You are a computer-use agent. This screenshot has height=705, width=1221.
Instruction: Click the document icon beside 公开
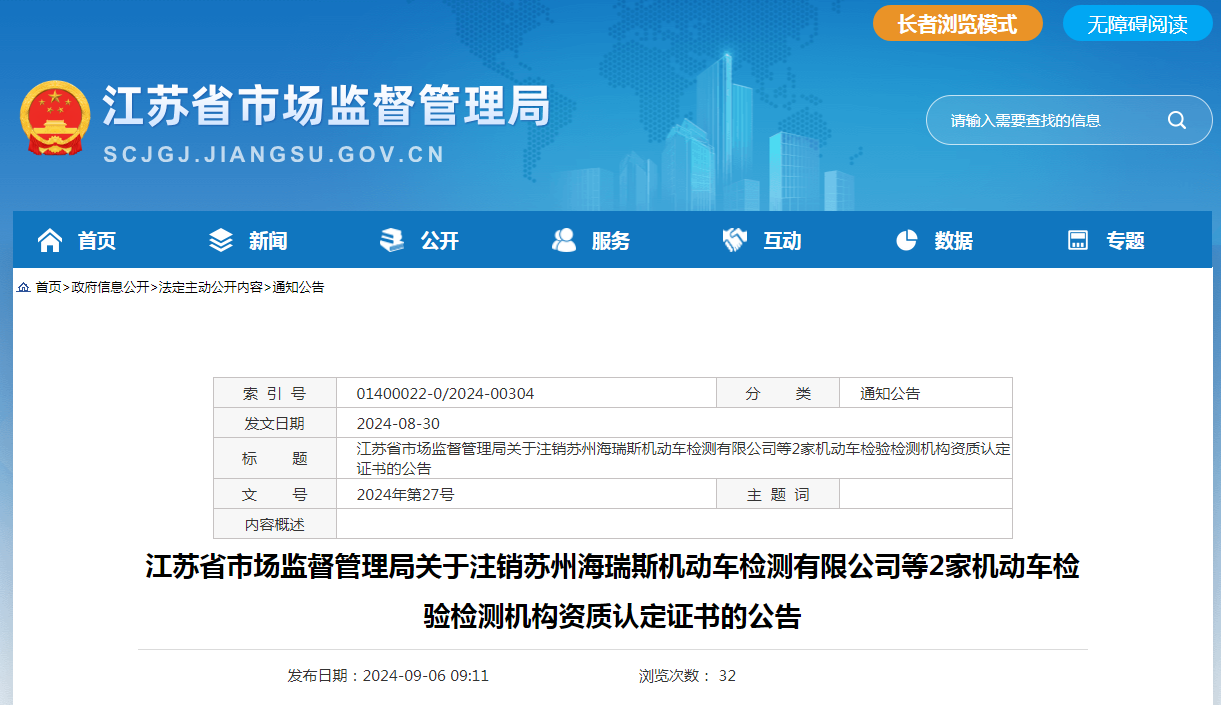point(392,240)
